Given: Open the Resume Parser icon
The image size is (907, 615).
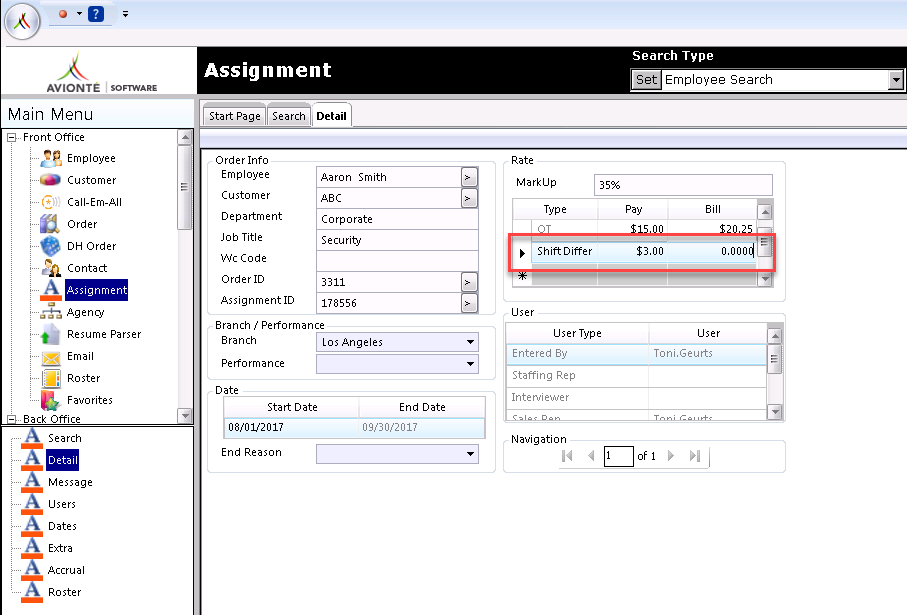Looking at the screenshot, I should pyautogui.click(x=50, y=334).
